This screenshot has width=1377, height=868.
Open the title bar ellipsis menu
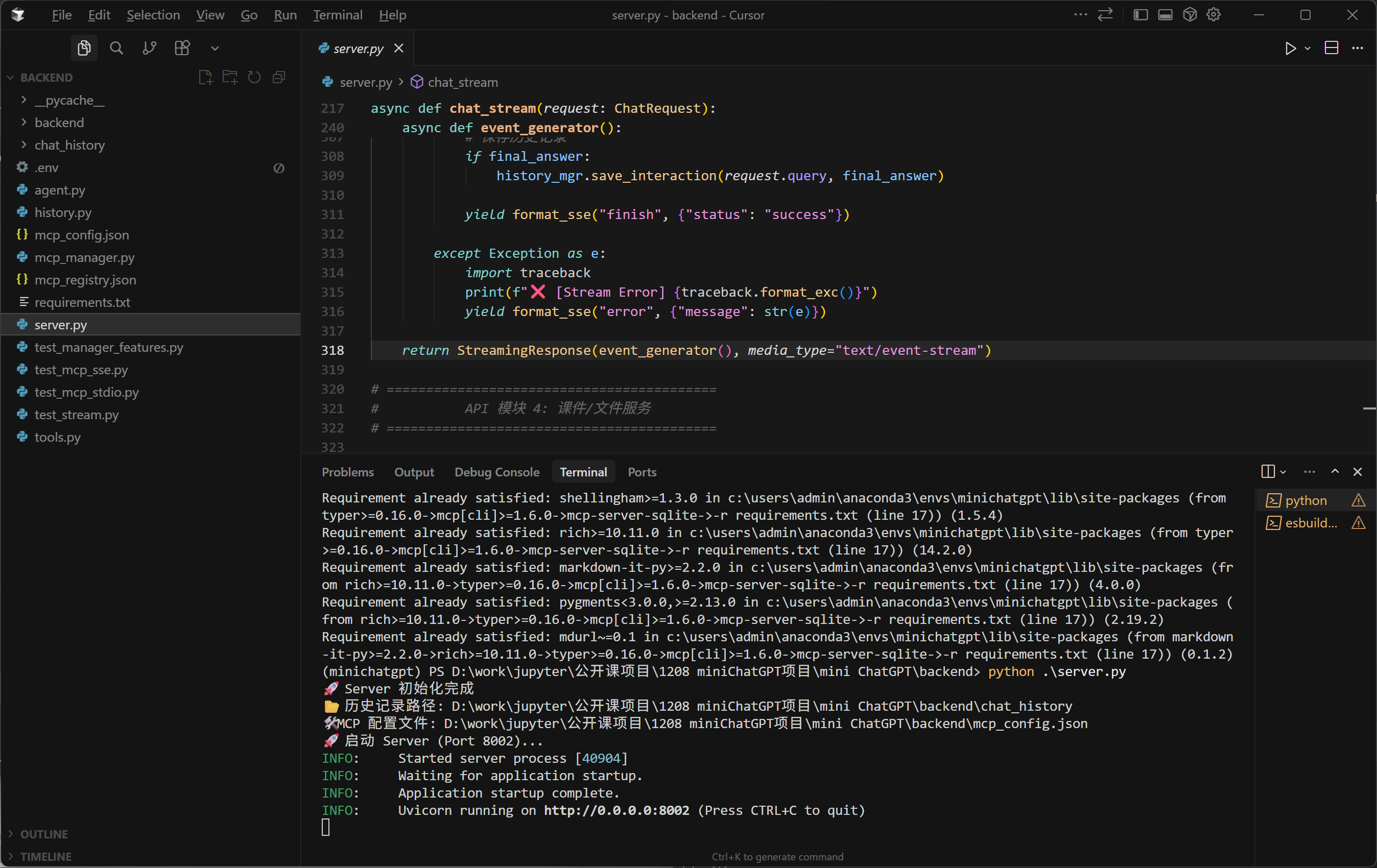(1080, 15)
